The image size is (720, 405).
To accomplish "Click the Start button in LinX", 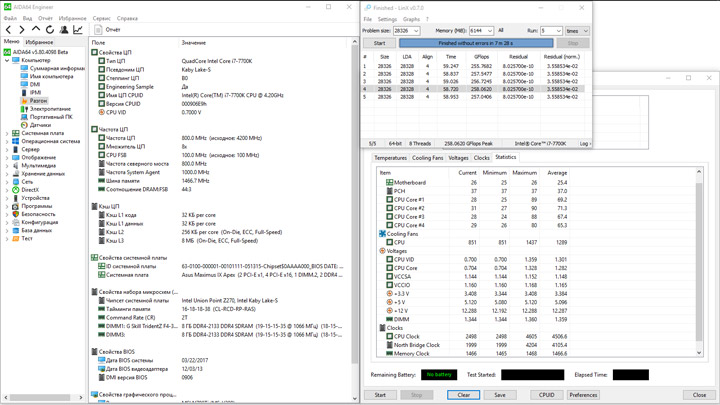I will (x=379, y=43).
